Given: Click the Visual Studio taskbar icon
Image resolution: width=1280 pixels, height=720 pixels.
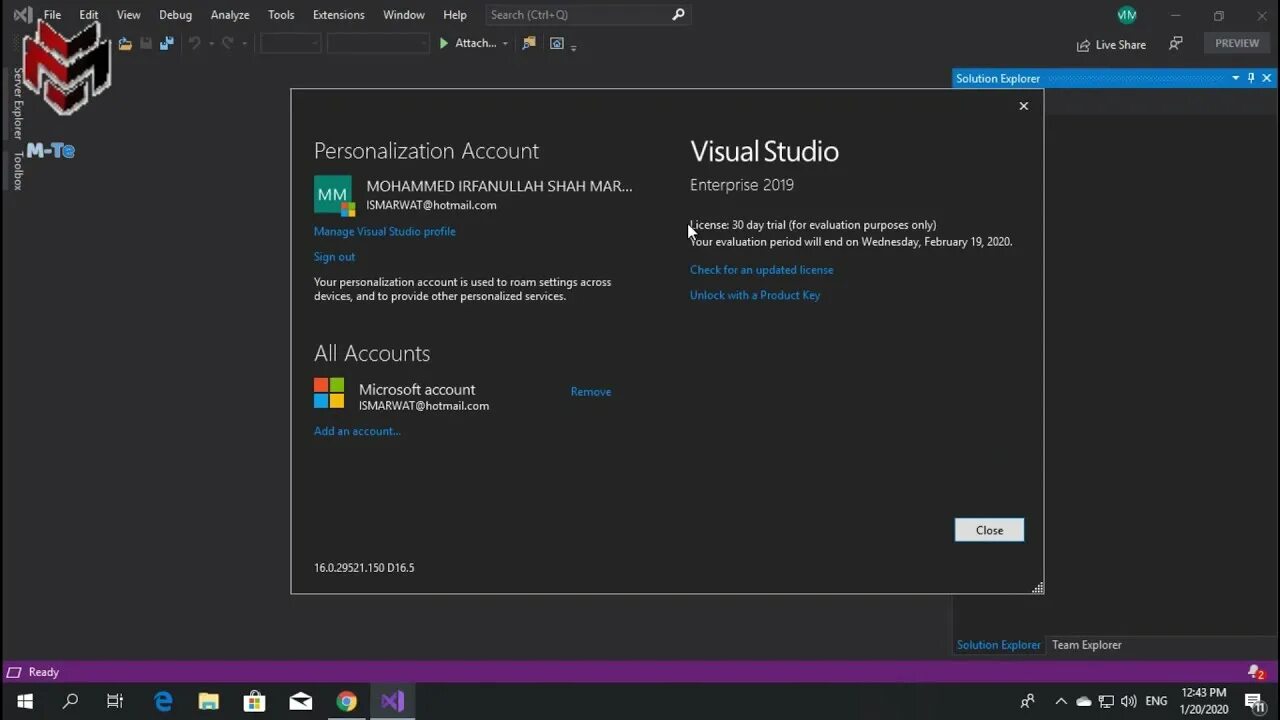Looking at the screenshot, I should (x=392, y=701).
